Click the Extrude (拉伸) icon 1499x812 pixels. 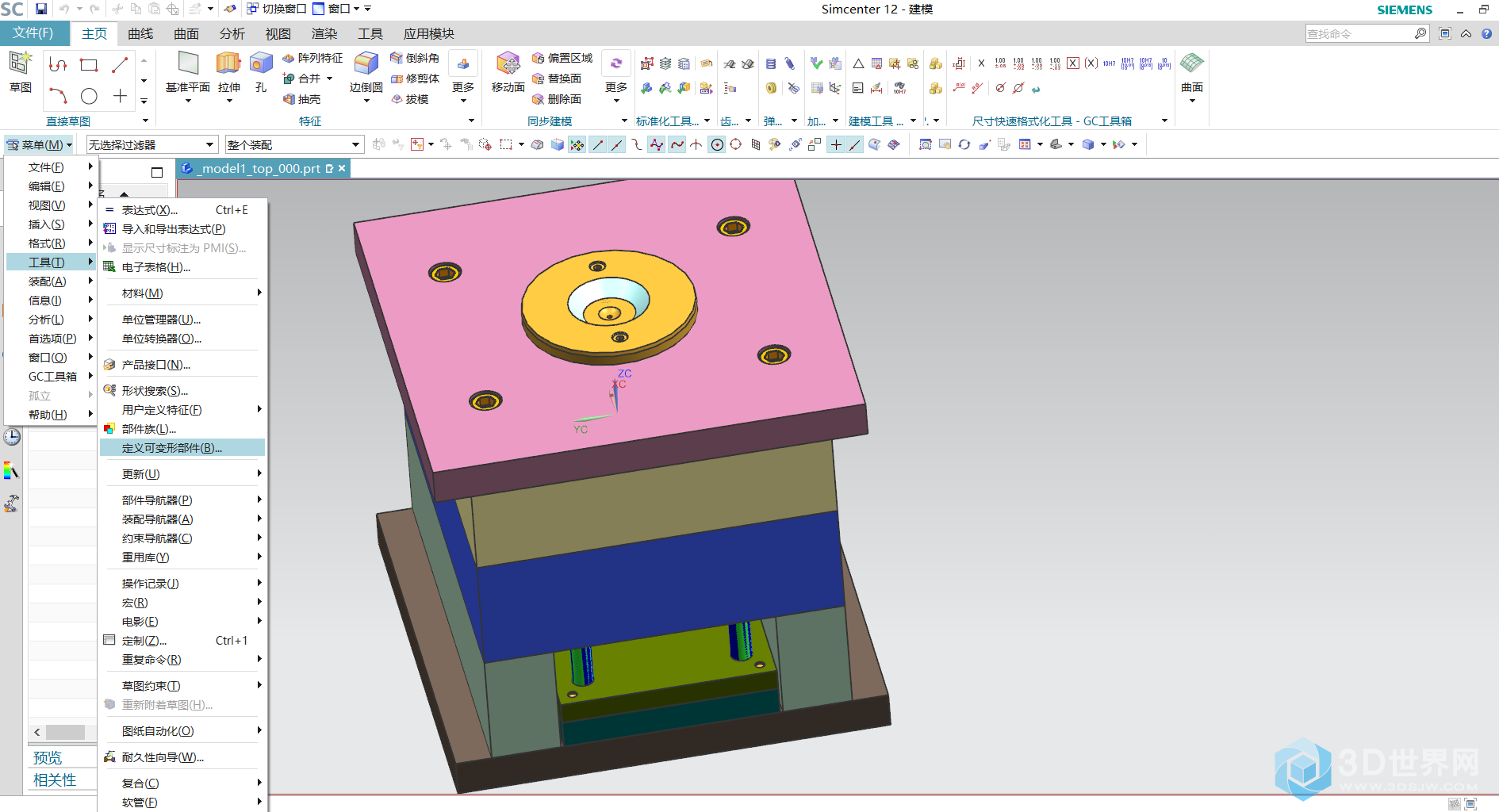tap(228, 63)
